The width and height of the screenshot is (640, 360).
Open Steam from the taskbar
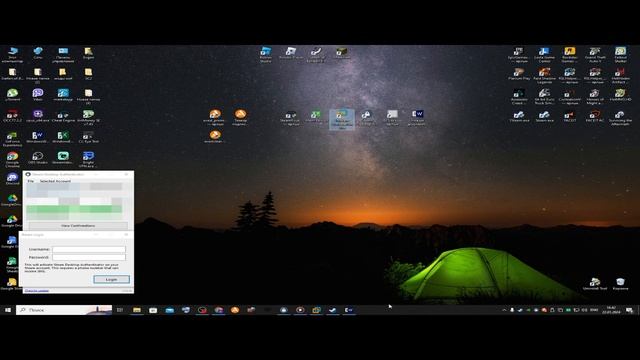pos(333,310)
